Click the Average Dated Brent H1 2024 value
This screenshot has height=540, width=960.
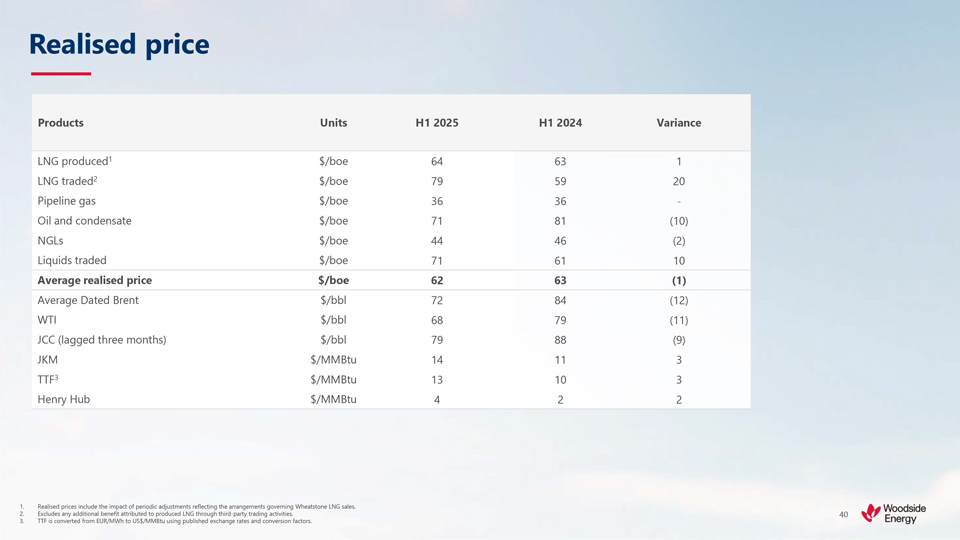point(560,301)
